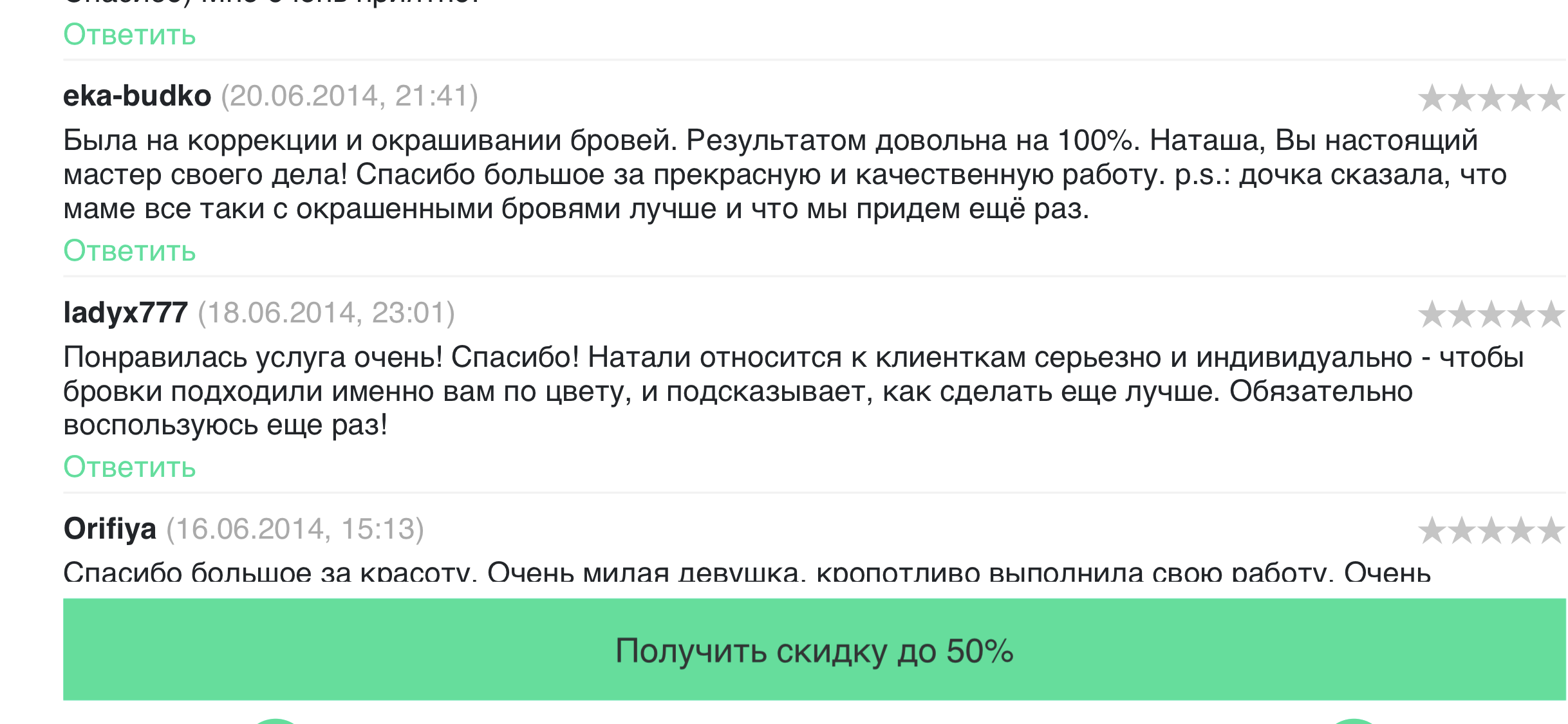This screenshot has height=724, width=1568.
Task: Click the 20.06.2014, 21:41 timestamp
Action: click(350, 97)
